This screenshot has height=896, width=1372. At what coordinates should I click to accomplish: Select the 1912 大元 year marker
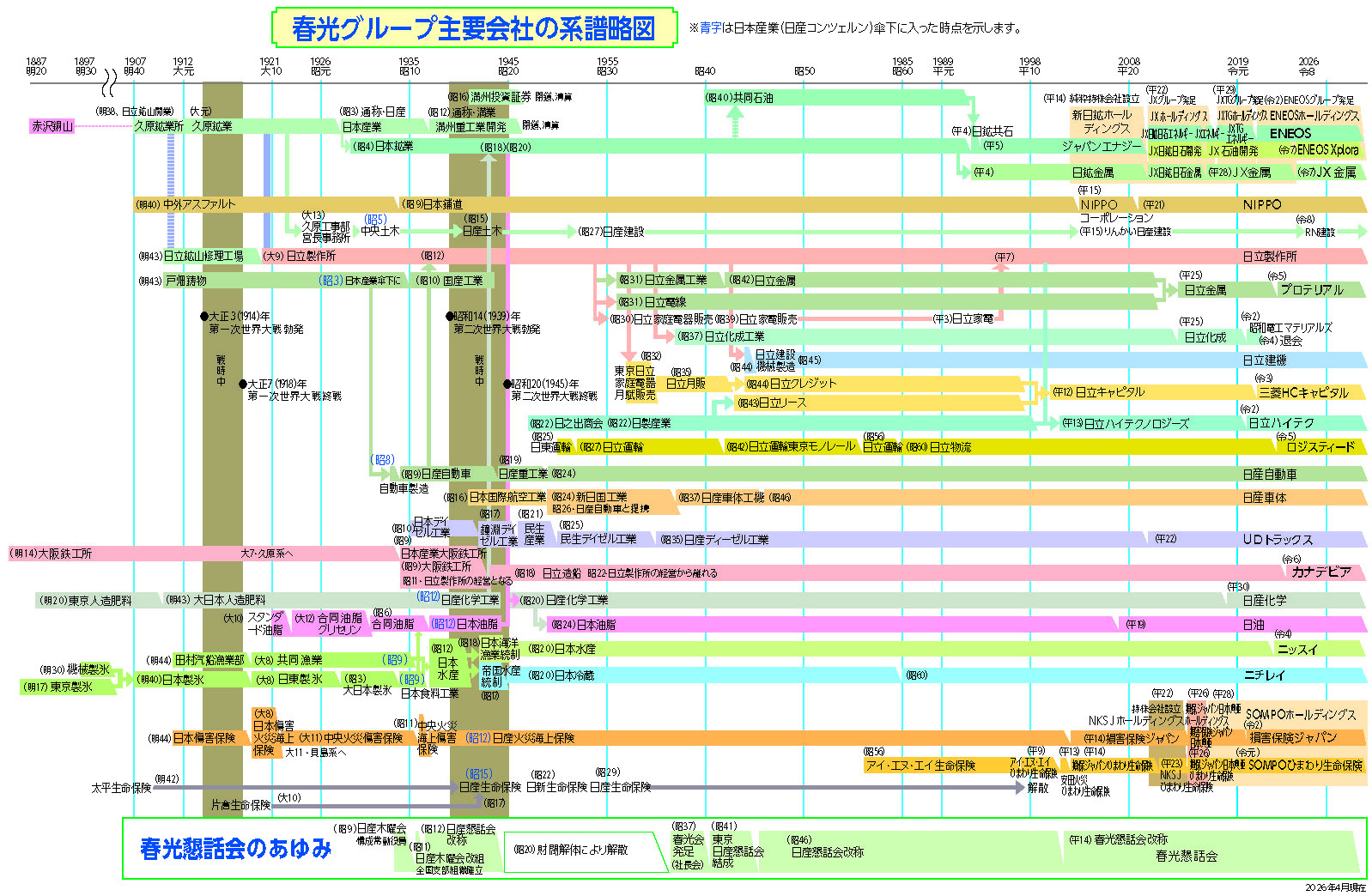pyautogui.click(x=183, y=66)
